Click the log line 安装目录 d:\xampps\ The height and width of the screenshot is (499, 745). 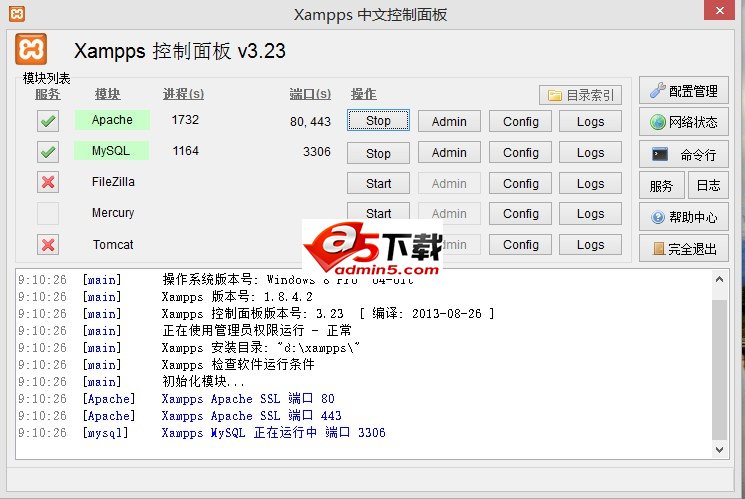click(260, 348)
